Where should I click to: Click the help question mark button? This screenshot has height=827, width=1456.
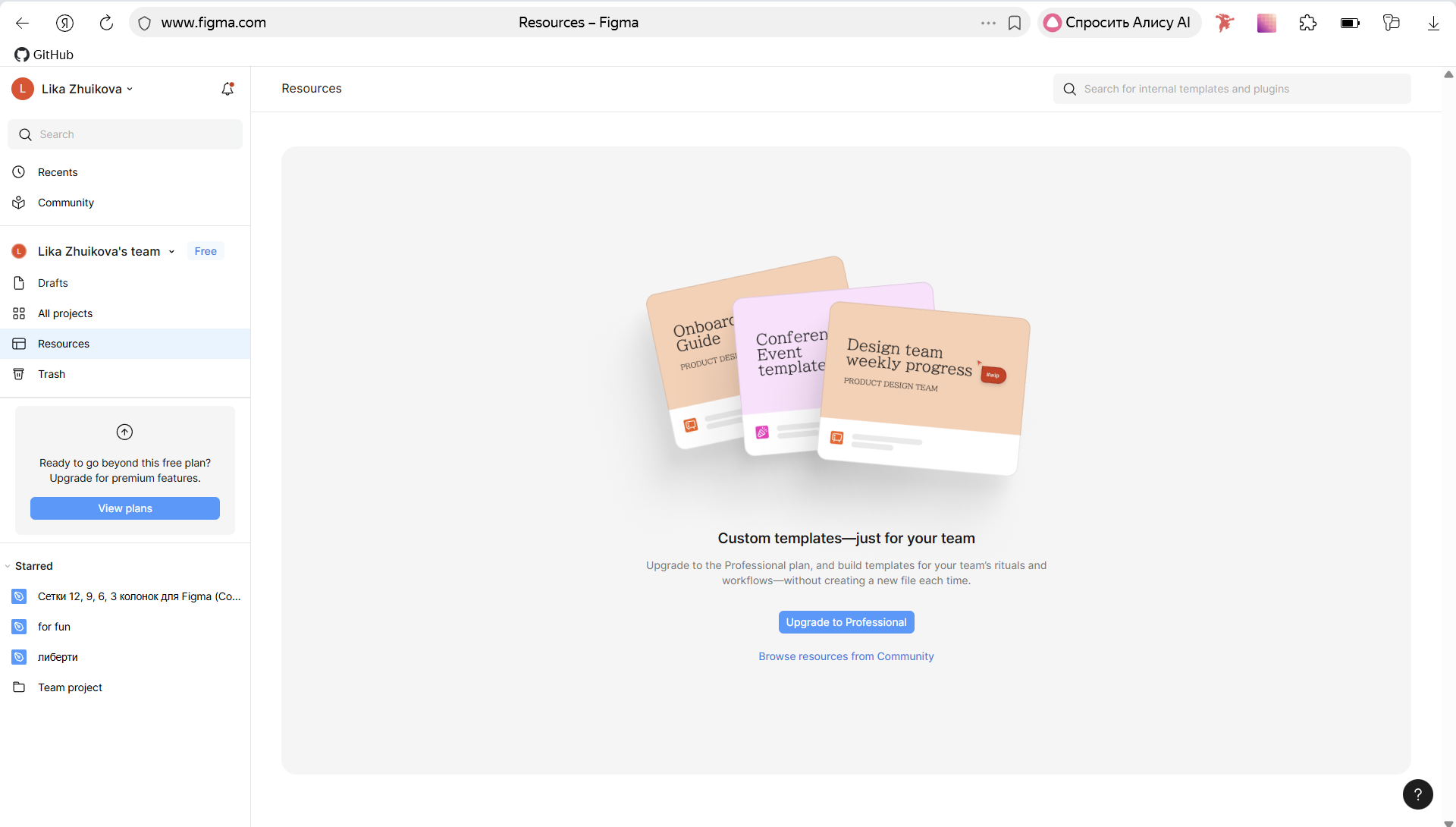tap(1417, 794)
